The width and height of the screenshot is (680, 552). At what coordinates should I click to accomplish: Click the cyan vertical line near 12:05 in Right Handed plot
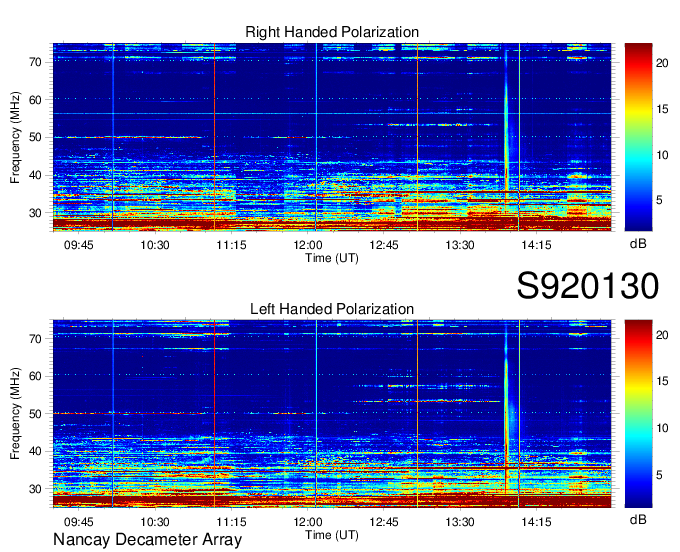point(316,137)
